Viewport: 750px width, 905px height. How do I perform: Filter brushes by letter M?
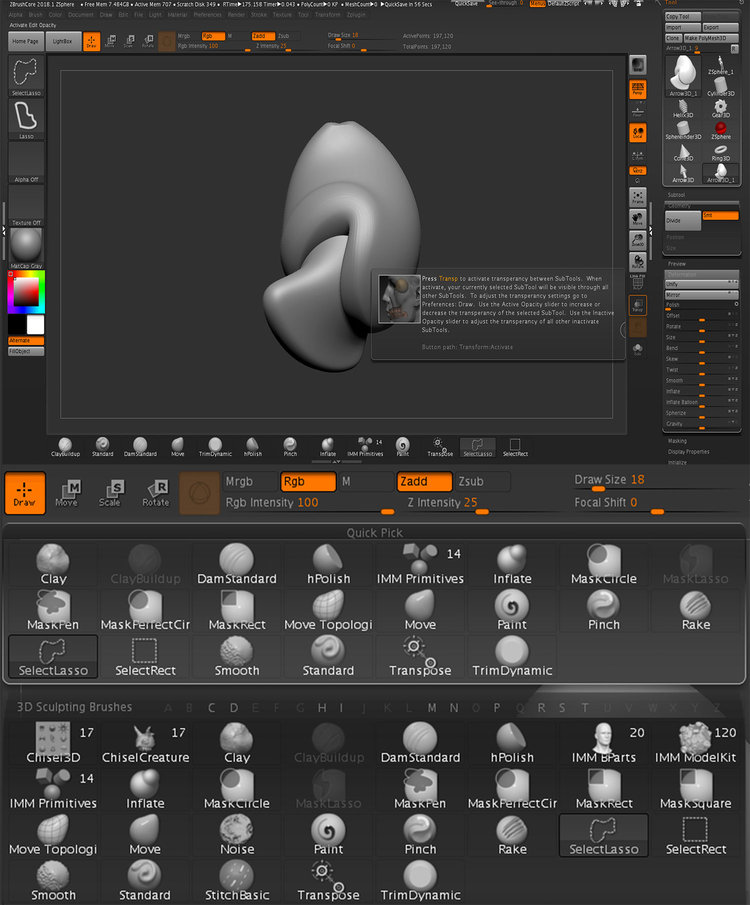pyautogui.click(x=432, y=708)
